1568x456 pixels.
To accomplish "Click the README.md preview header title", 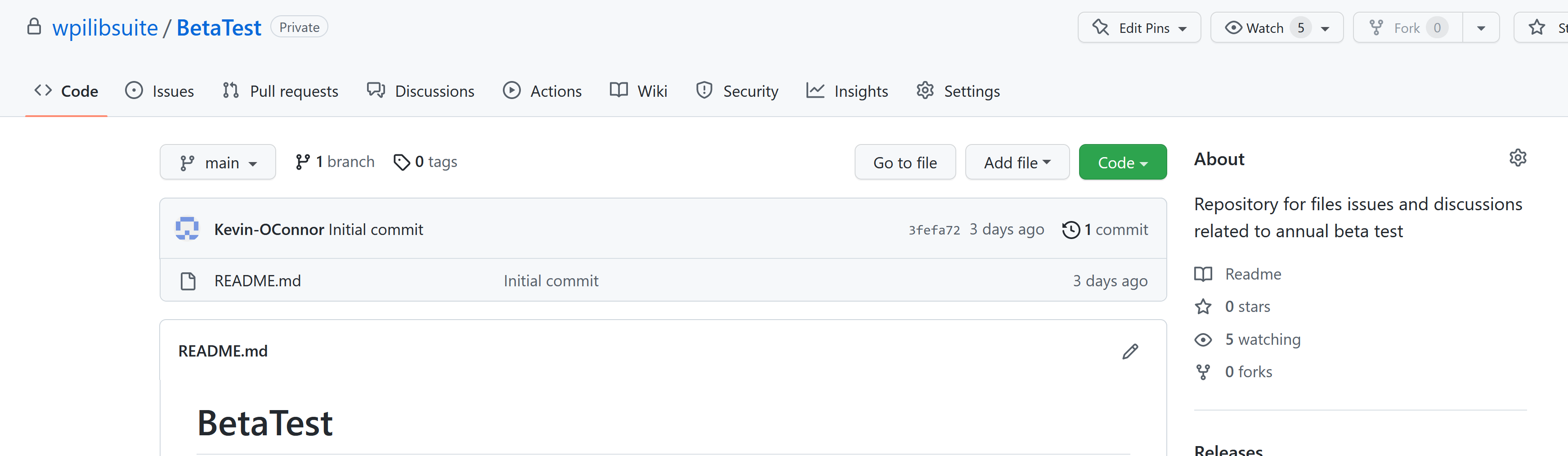I will 223,351.
